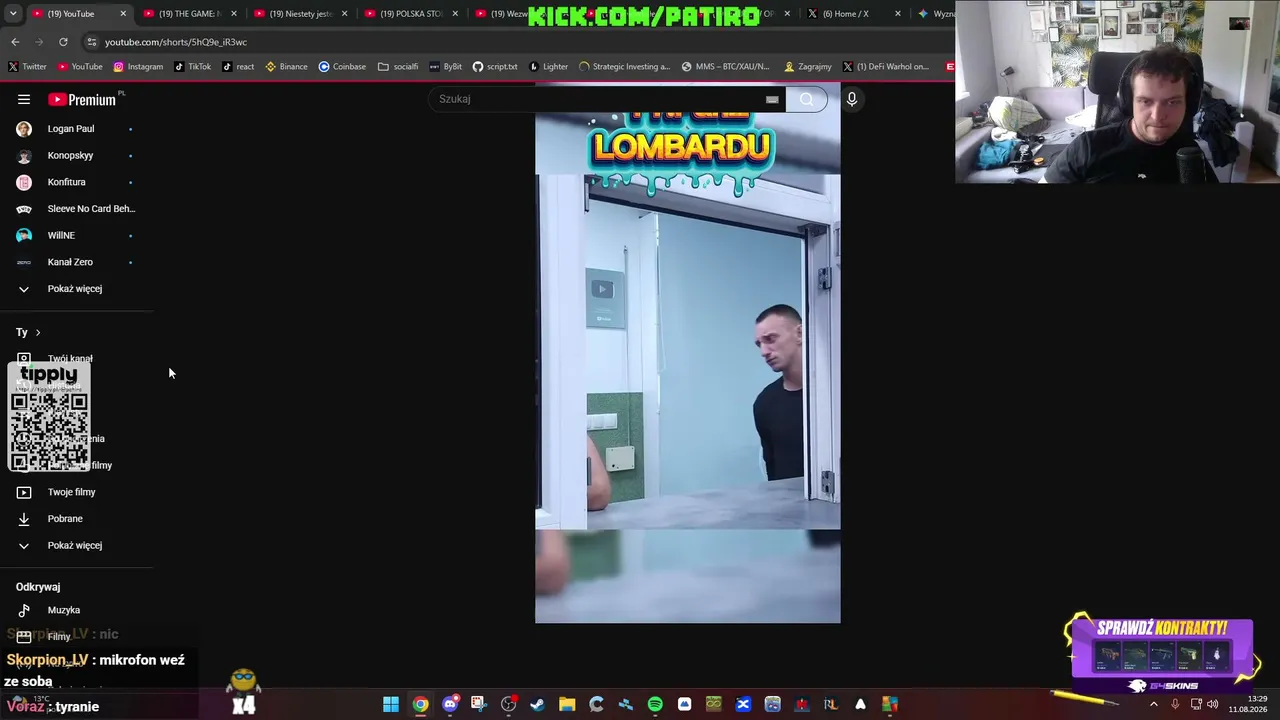The image size is (1280, 720).
Task: Switch to the (19) THE GAME tab
Action: point(188,14)
